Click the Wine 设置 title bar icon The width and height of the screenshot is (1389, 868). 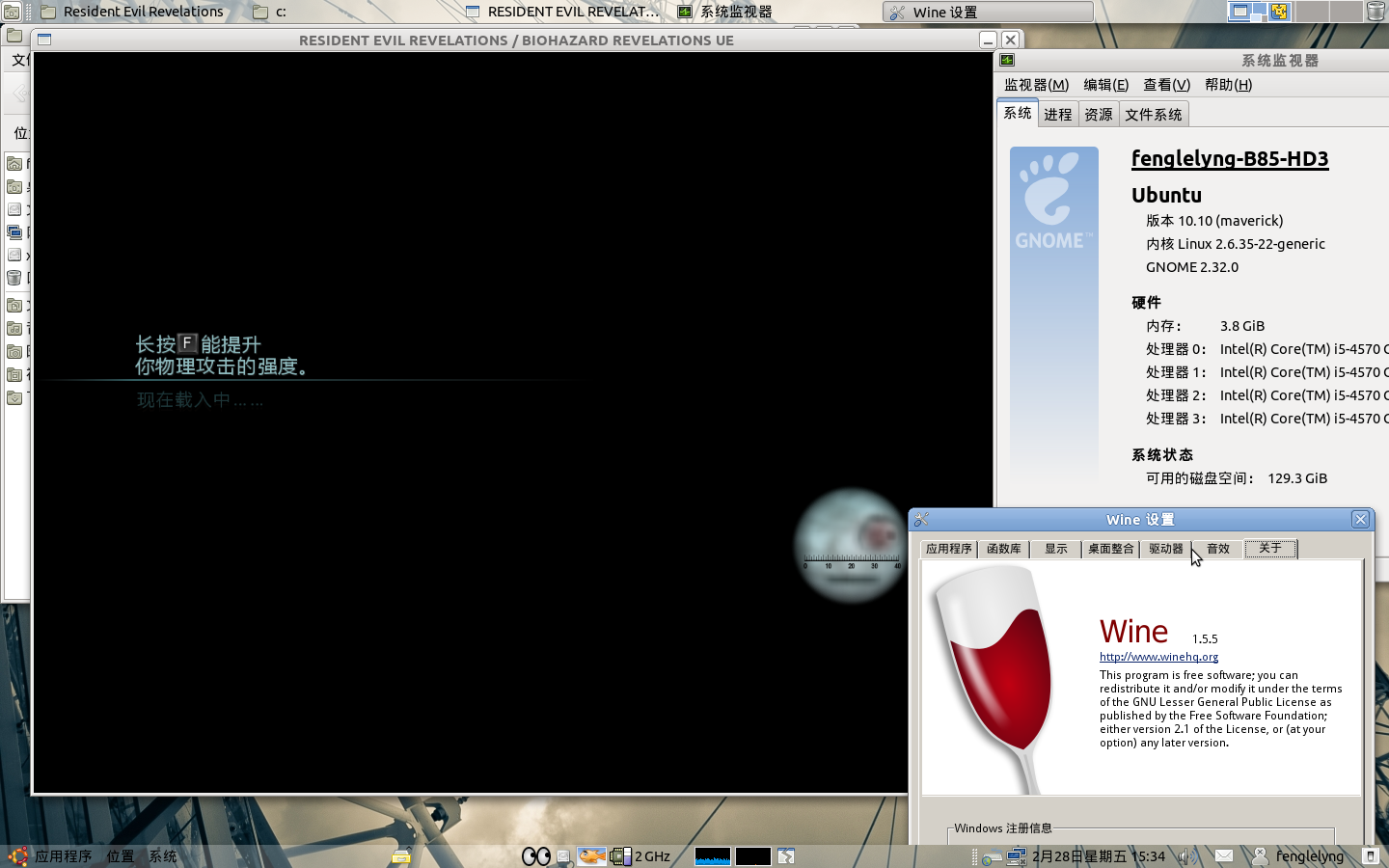[x=921, y=519]
